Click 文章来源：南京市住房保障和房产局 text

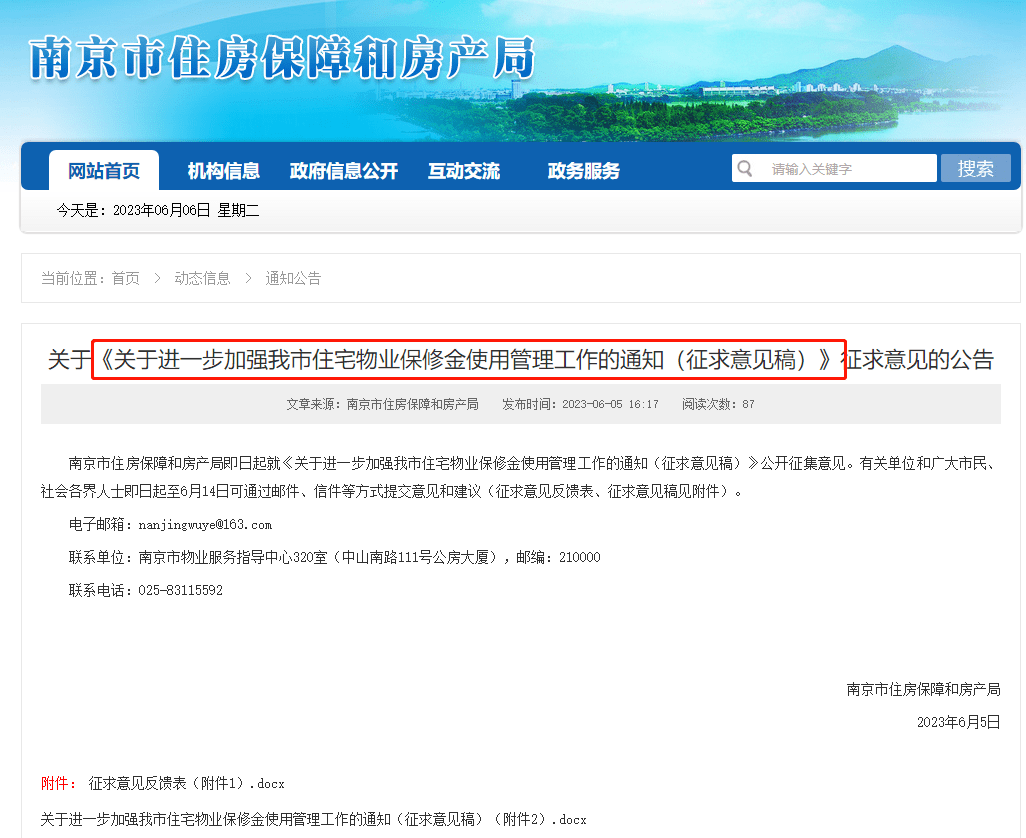pos(382,404)
